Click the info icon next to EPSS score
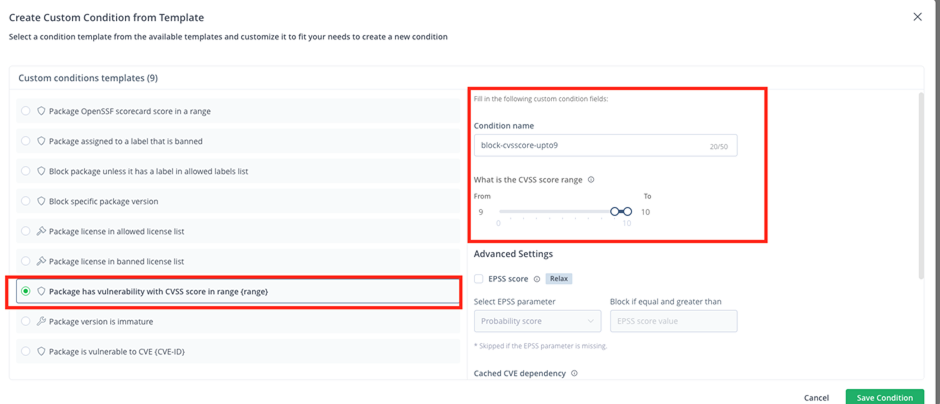The width and height of the screenshot is (940, 404). [538, 279]
